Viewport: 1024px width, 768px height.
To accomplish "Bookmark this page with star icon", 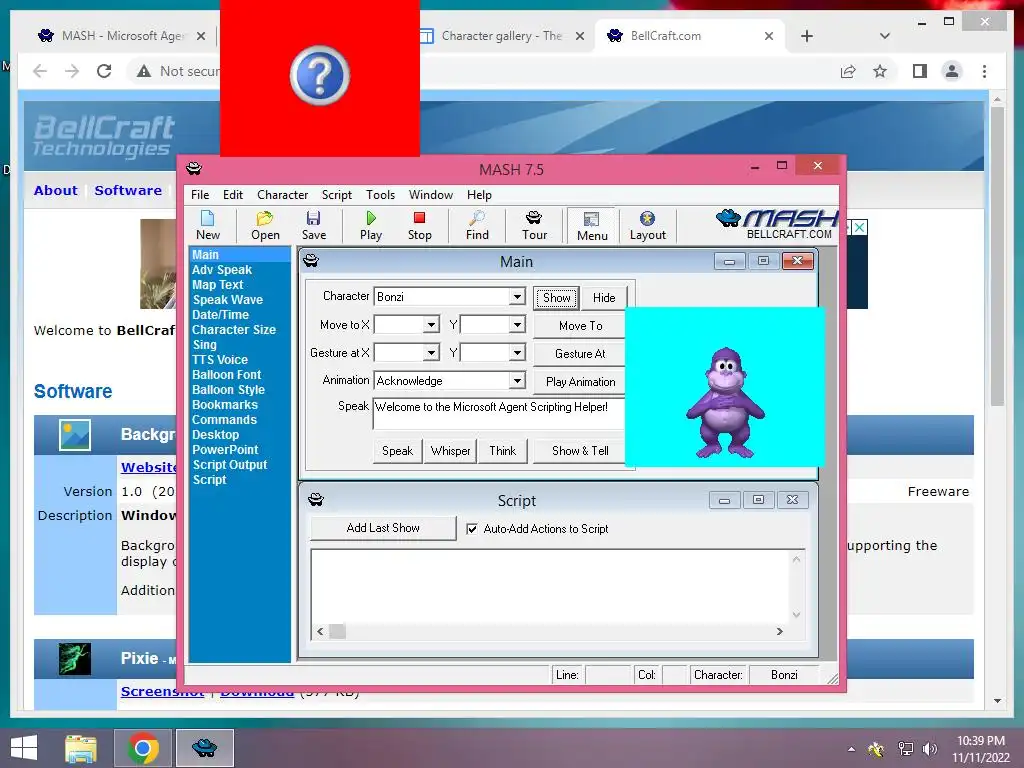I will click(x=880, y=71).
